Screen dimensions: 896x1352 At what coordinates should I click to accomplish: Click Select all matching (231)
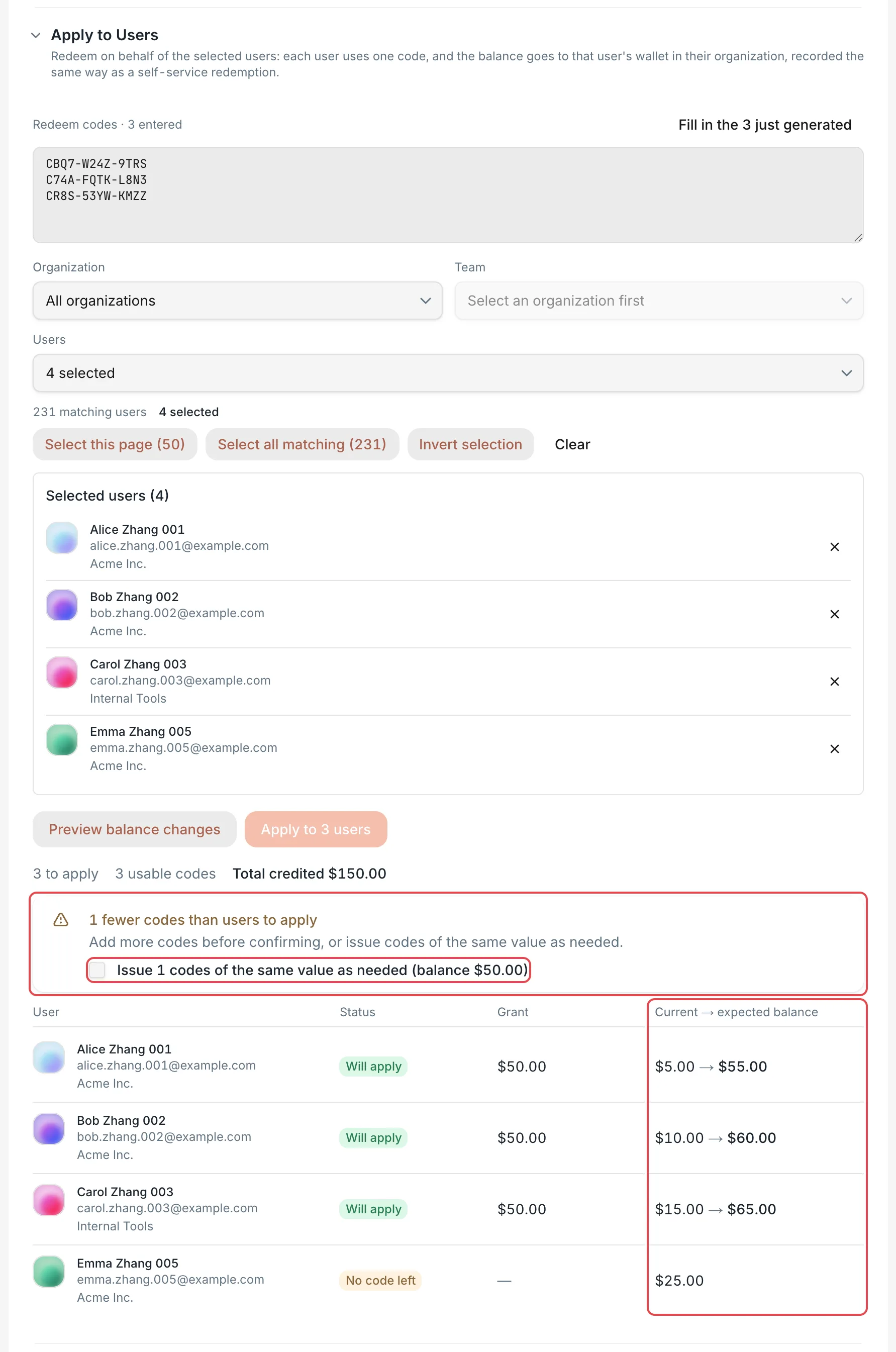click(x=302, y=445)
